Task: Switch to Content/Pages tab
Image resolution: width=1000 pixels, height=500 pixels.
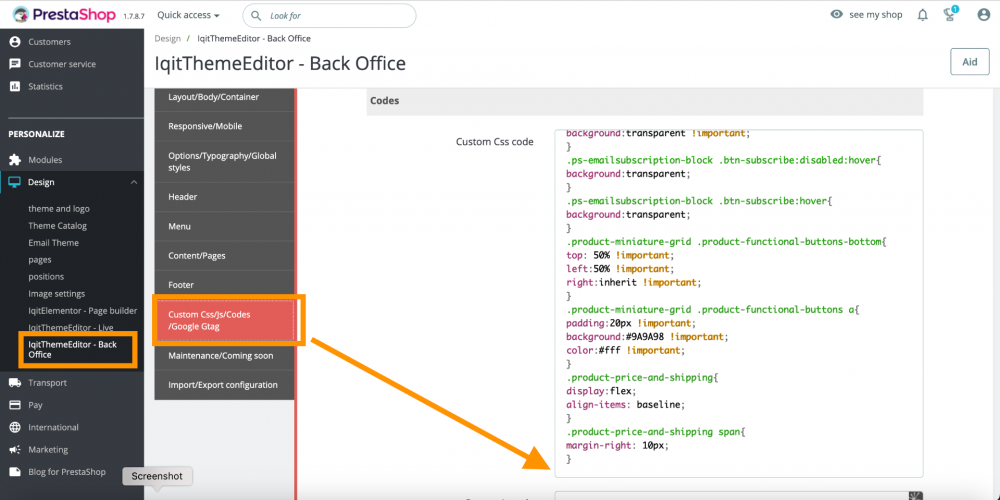Action: [x=224, y=256]
